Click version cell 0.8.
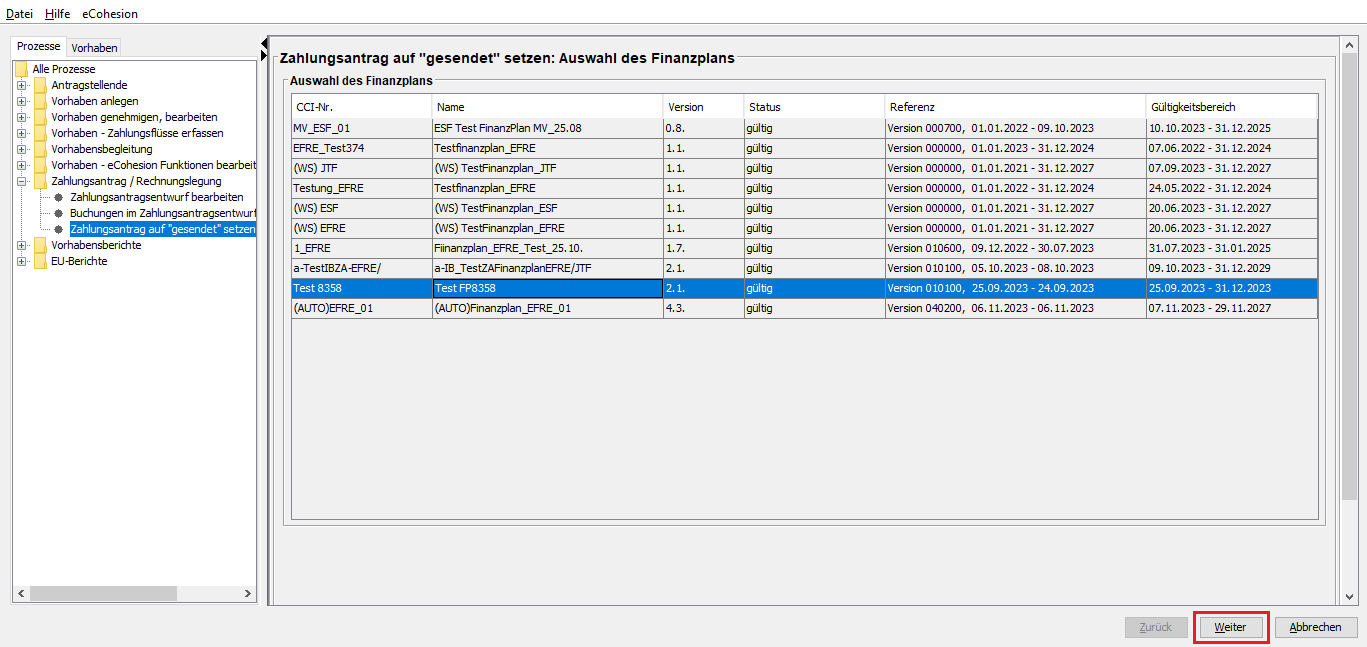 coord(704,128)
